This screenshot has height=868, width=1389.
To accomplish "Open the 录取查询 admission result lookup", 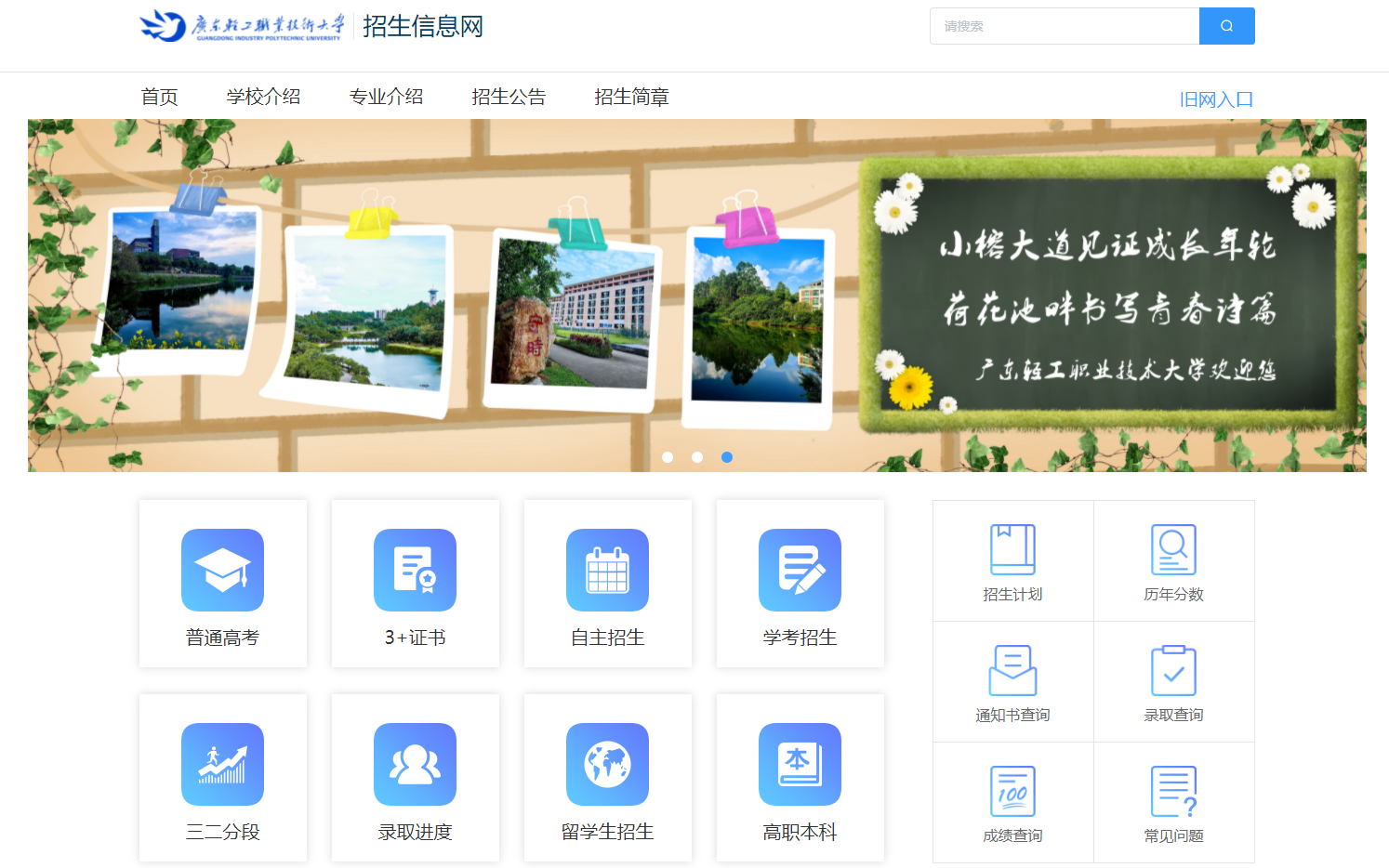I will [x=1173, y=681].
